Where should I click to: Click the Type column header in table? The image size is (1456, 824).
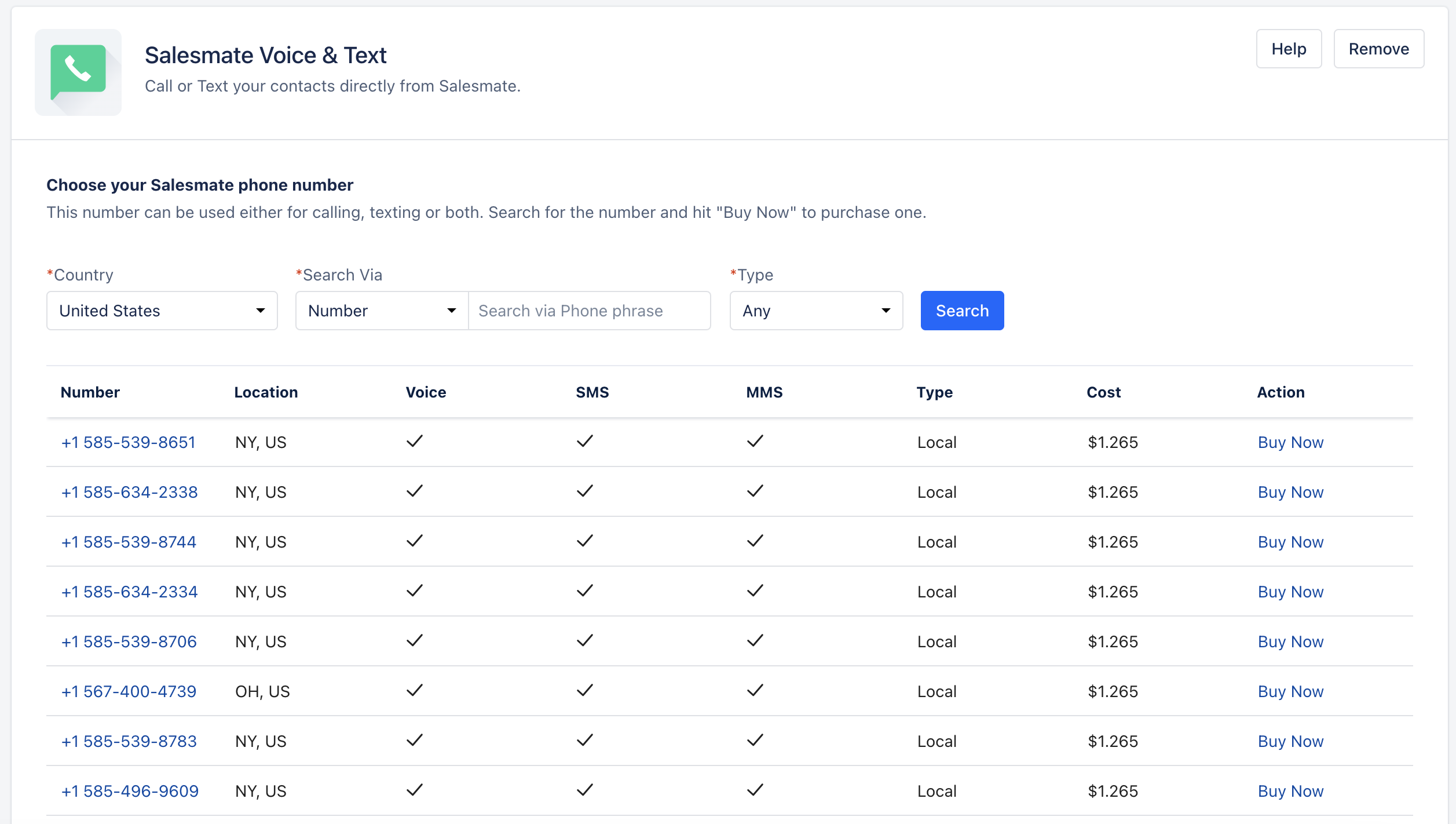[x=934, y=392]
